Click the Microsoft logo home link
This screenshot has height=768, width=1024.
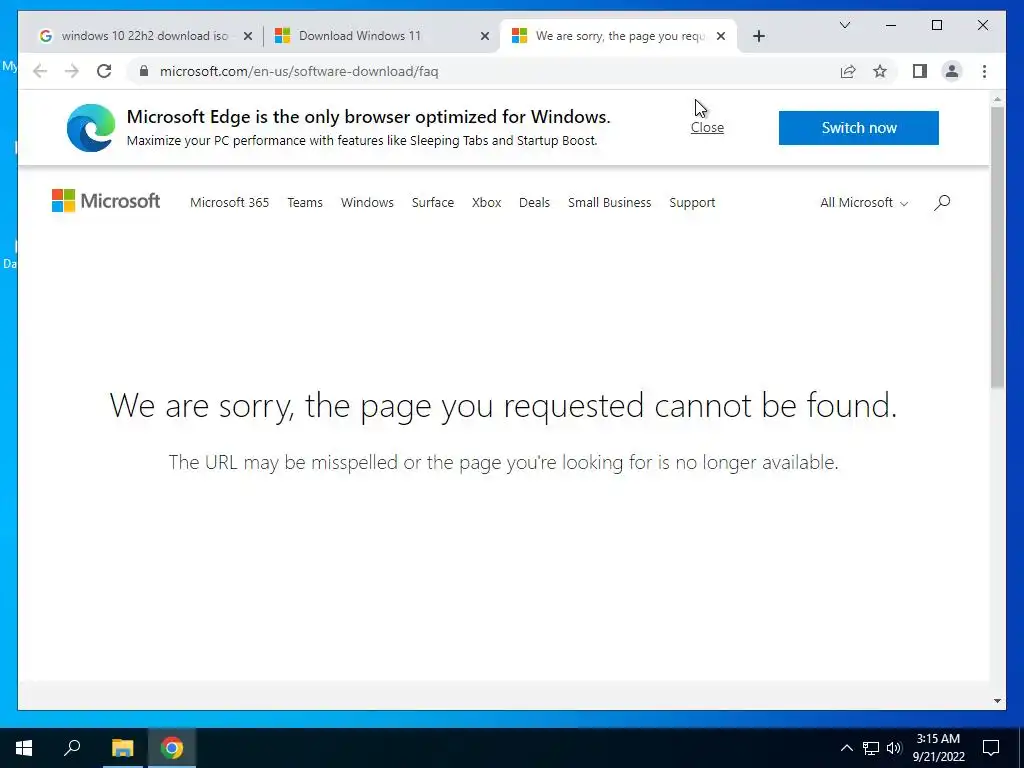click(106, 201)
